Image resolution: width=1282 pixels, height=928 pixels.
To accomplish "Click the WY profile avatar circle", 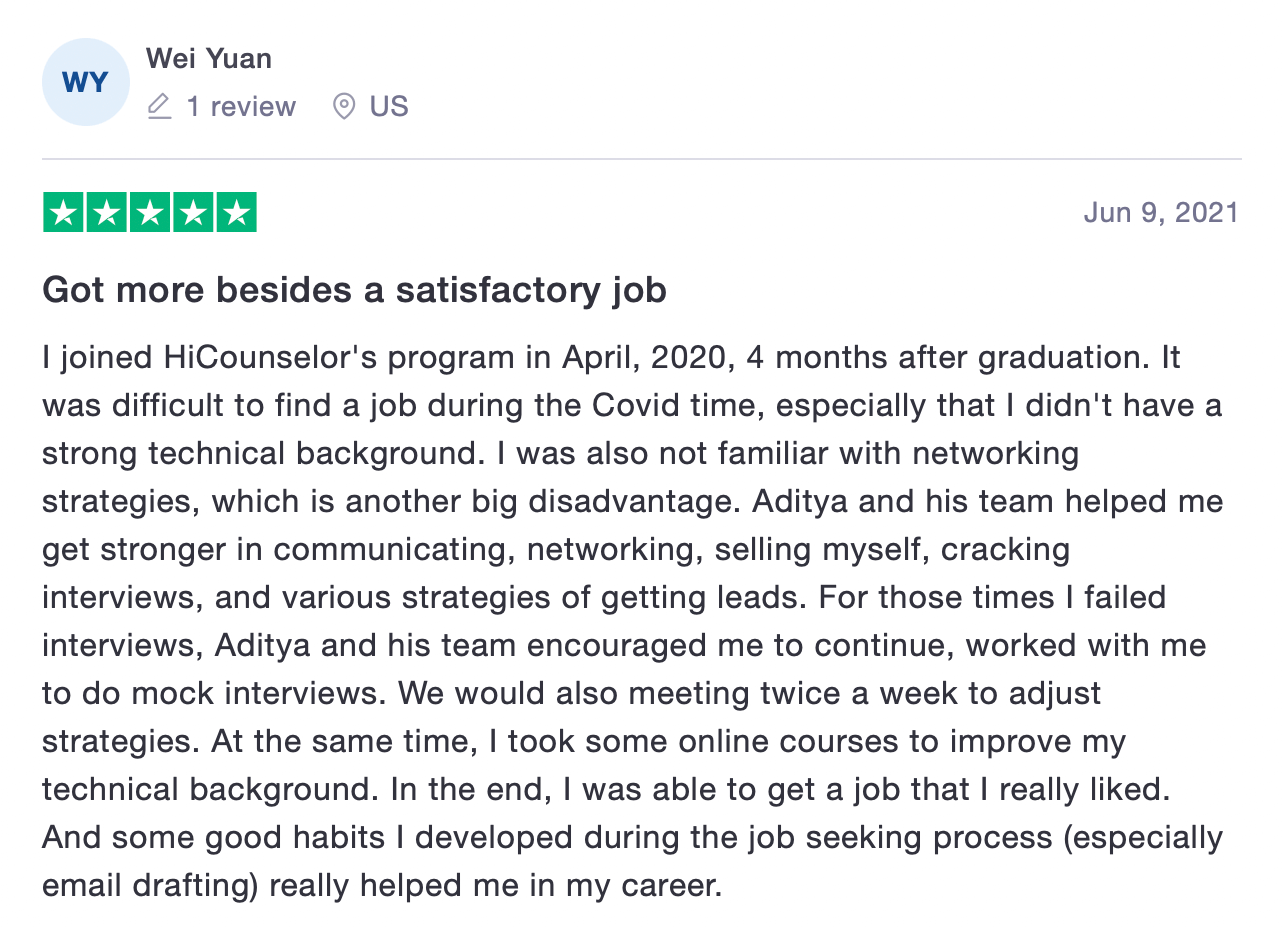I will point(85,83).
